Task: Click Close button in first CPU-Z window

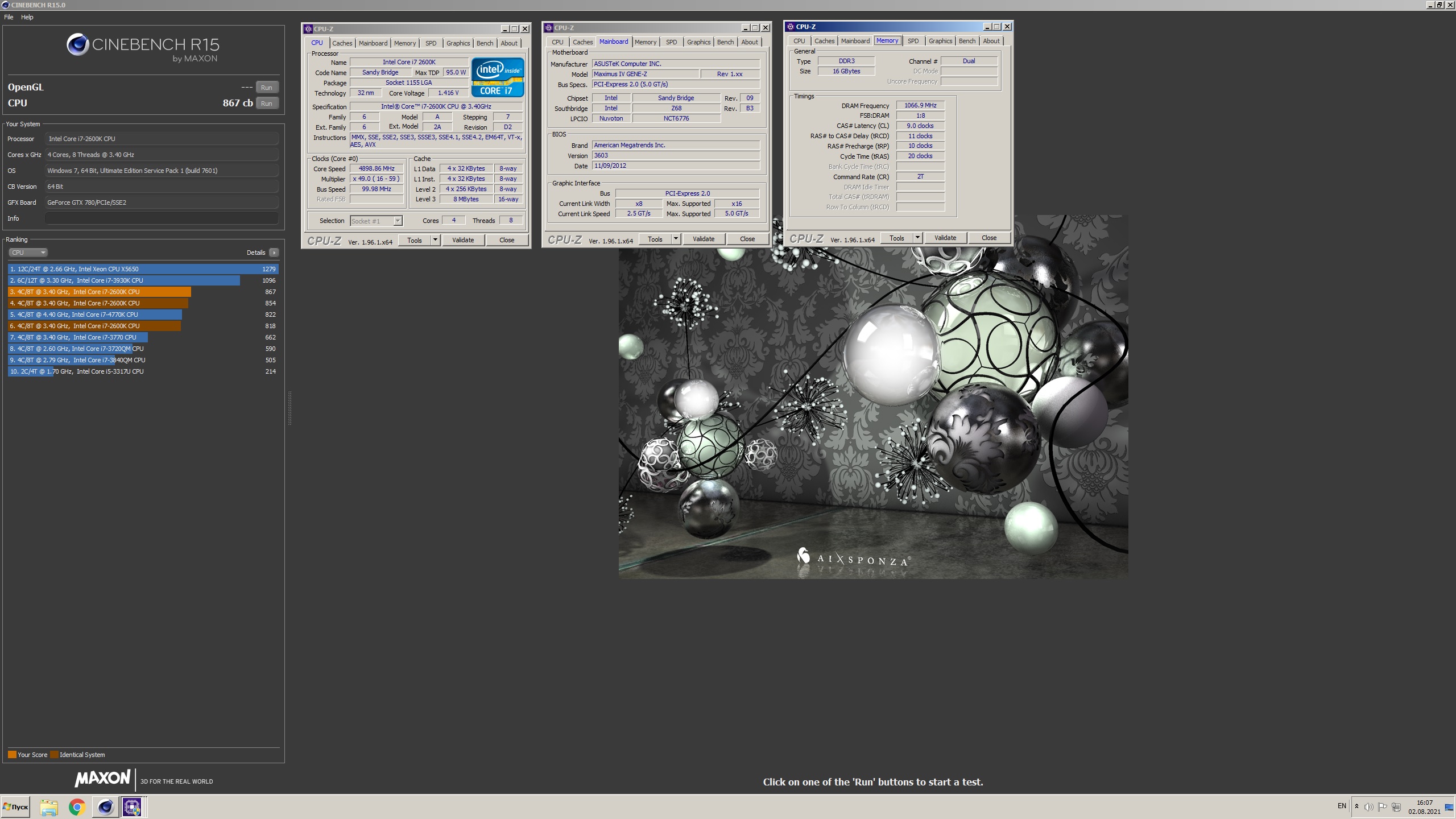Action: (507, 240)
